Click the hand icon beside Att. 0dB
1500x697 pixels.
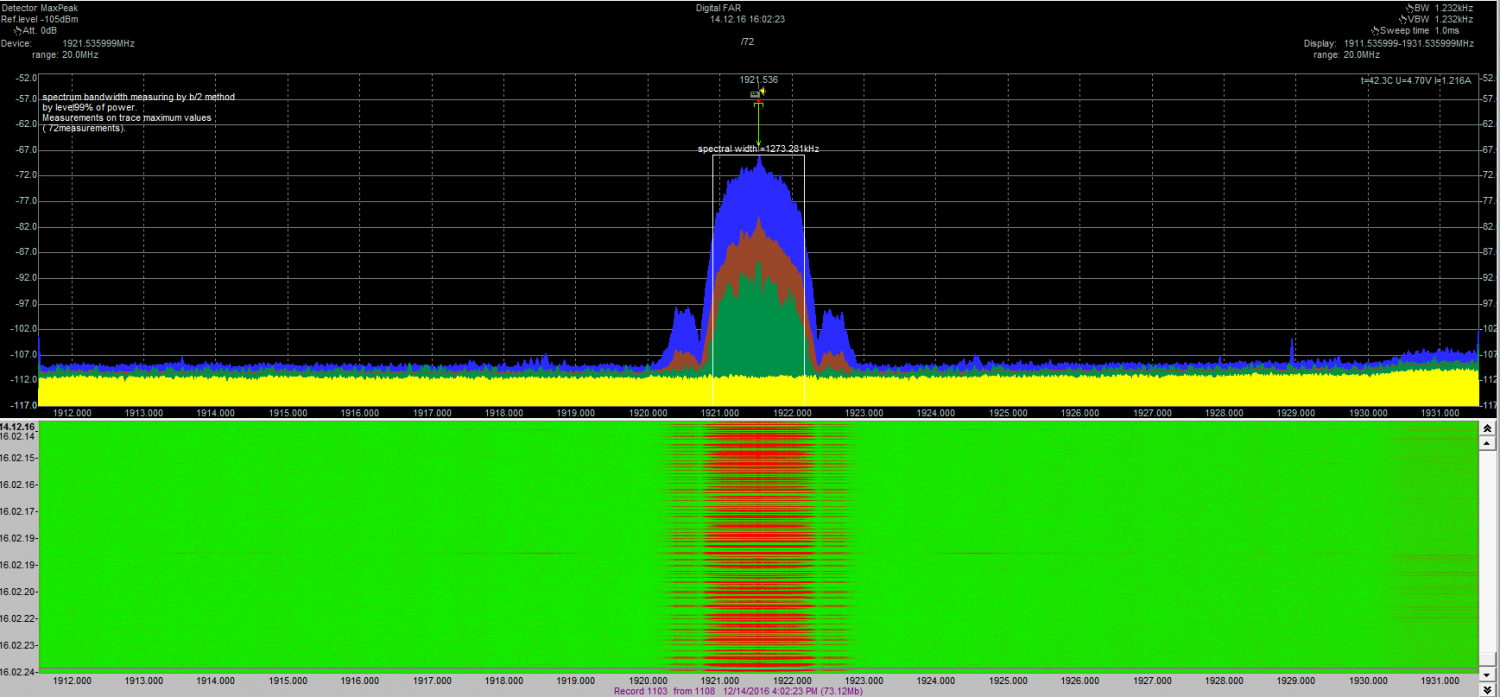[17, 31]
